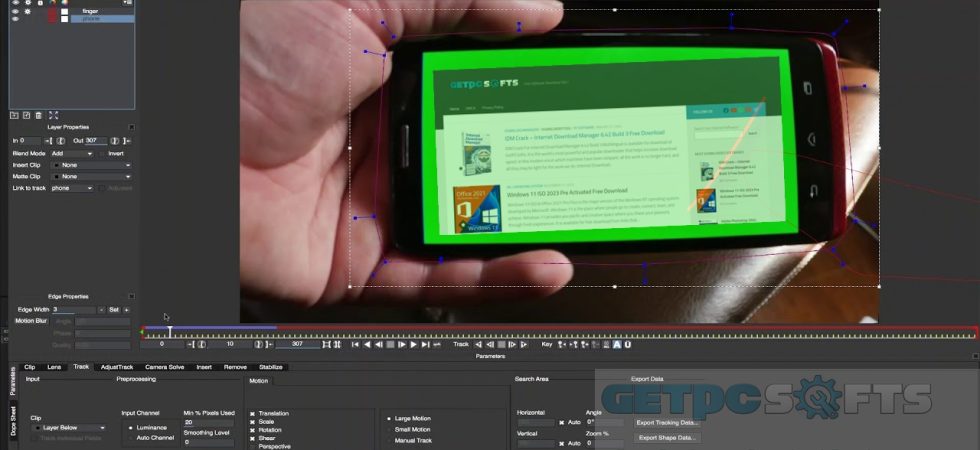This screenshot has height=450, width=980.
Task: Select the Small Motion radio option
Action: 389,429
